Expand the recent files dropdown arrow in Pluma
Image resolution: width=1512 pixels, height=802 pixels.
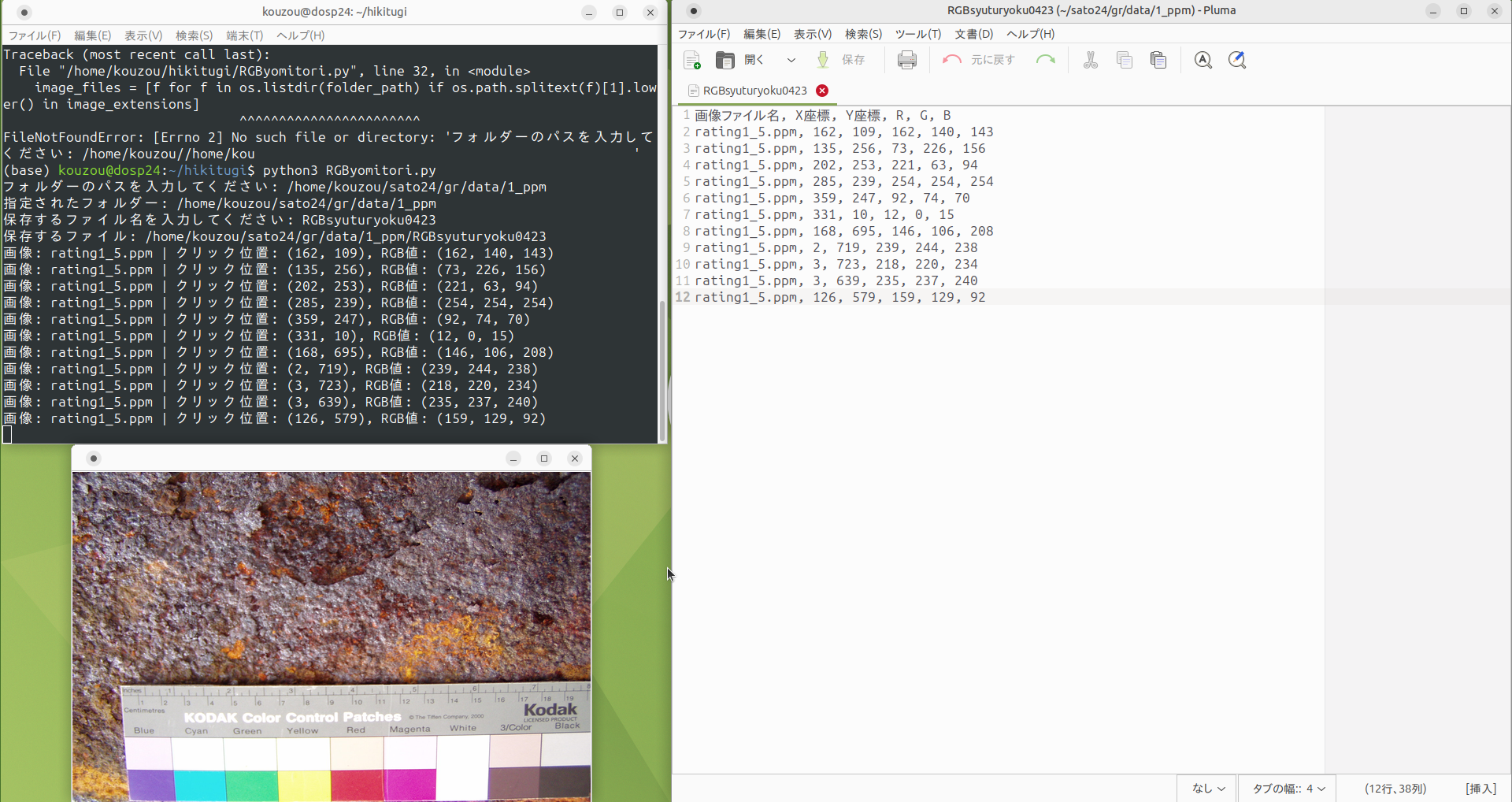pos(791,60)
